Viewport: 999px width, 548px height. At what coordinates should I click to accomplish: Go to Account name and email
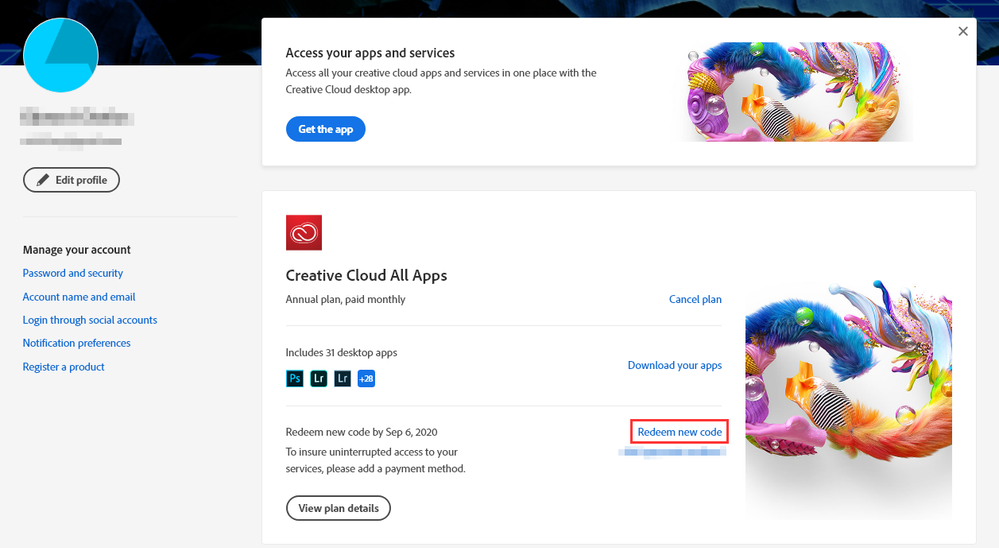pyautogui.click(x=79, y=297)
